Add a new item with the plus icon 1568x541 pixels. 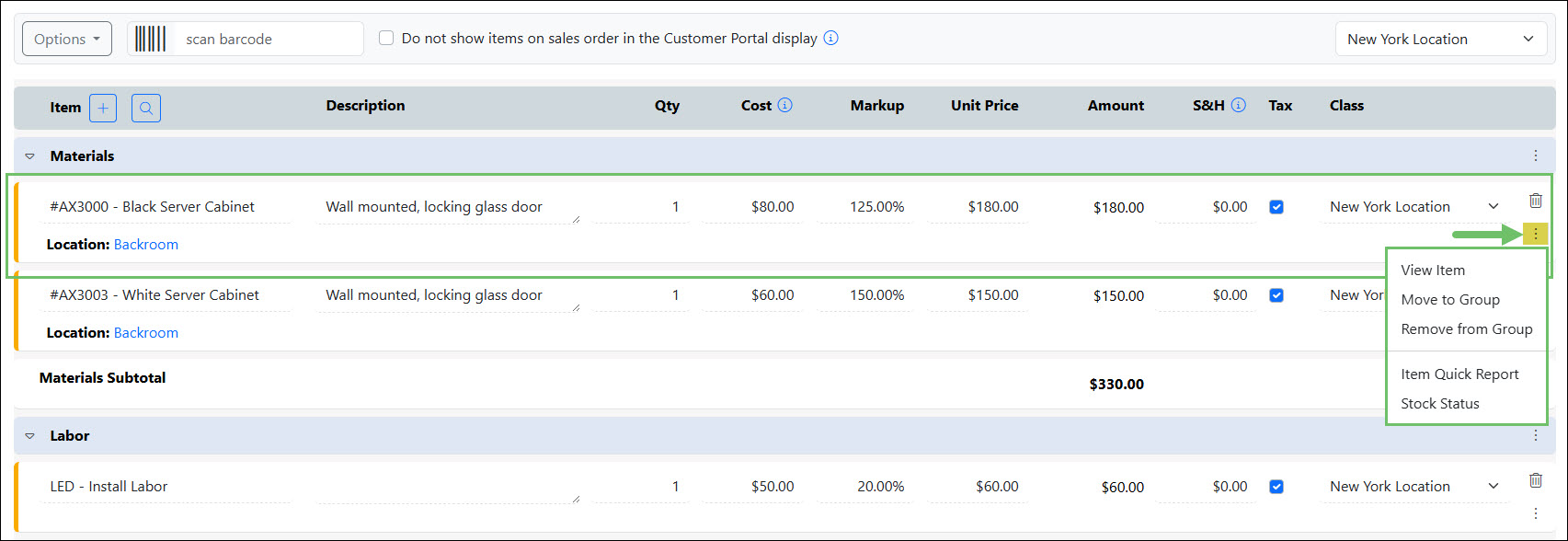coord(103,109)
